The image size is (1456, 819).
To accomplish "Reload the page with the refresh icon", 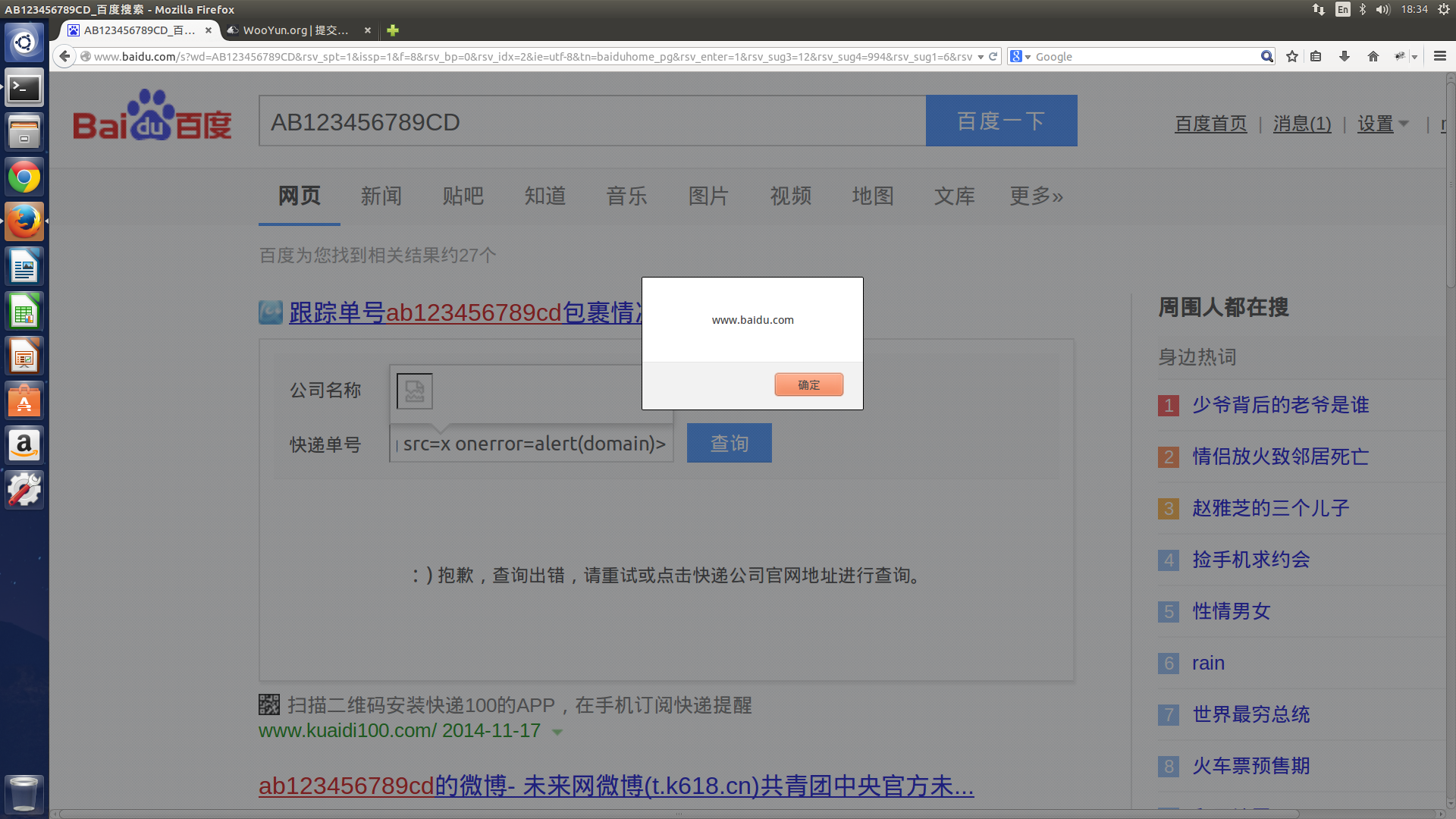I will tap(993, 57).
